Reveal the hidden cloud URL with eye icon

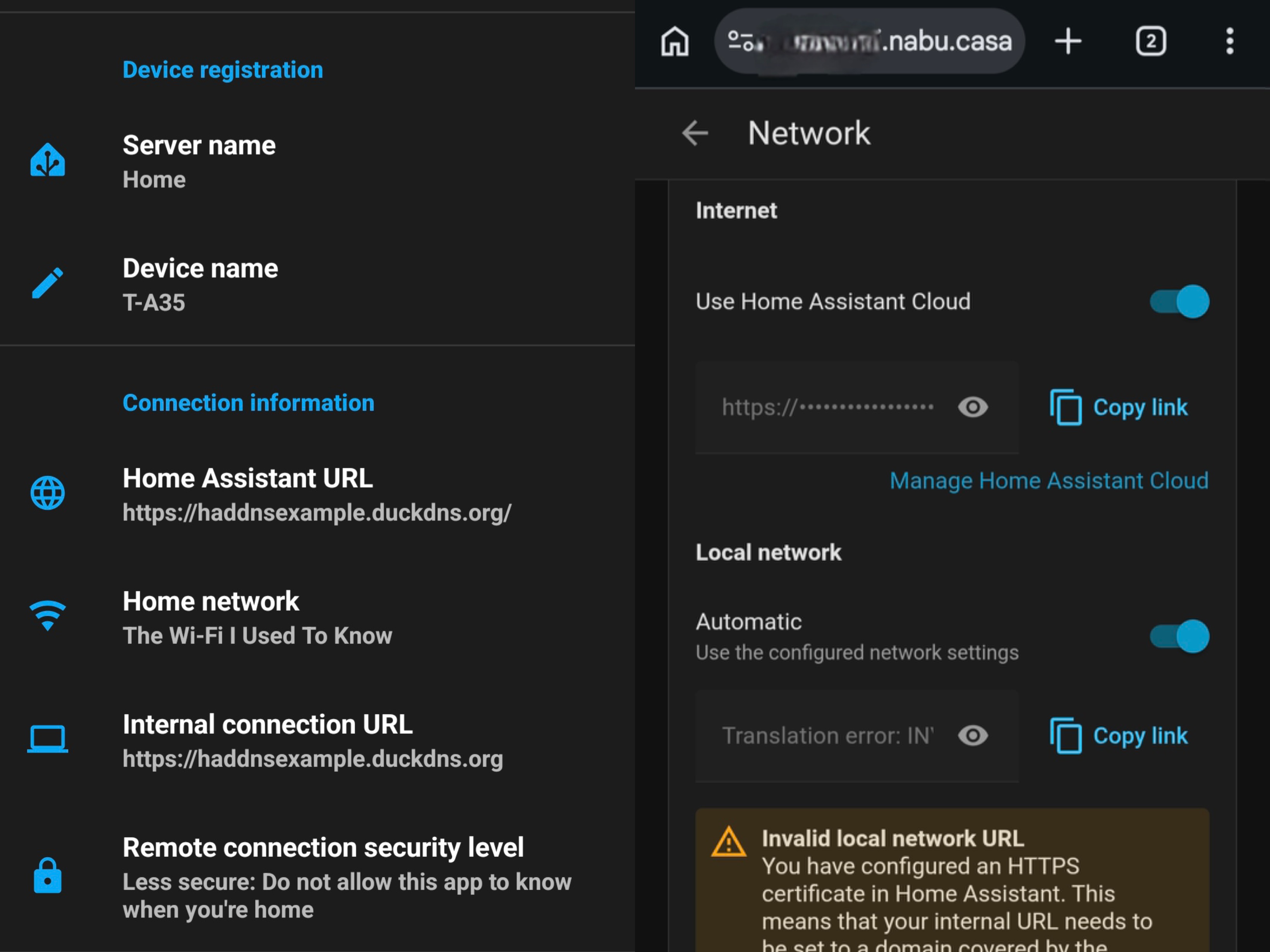[973, 408]
